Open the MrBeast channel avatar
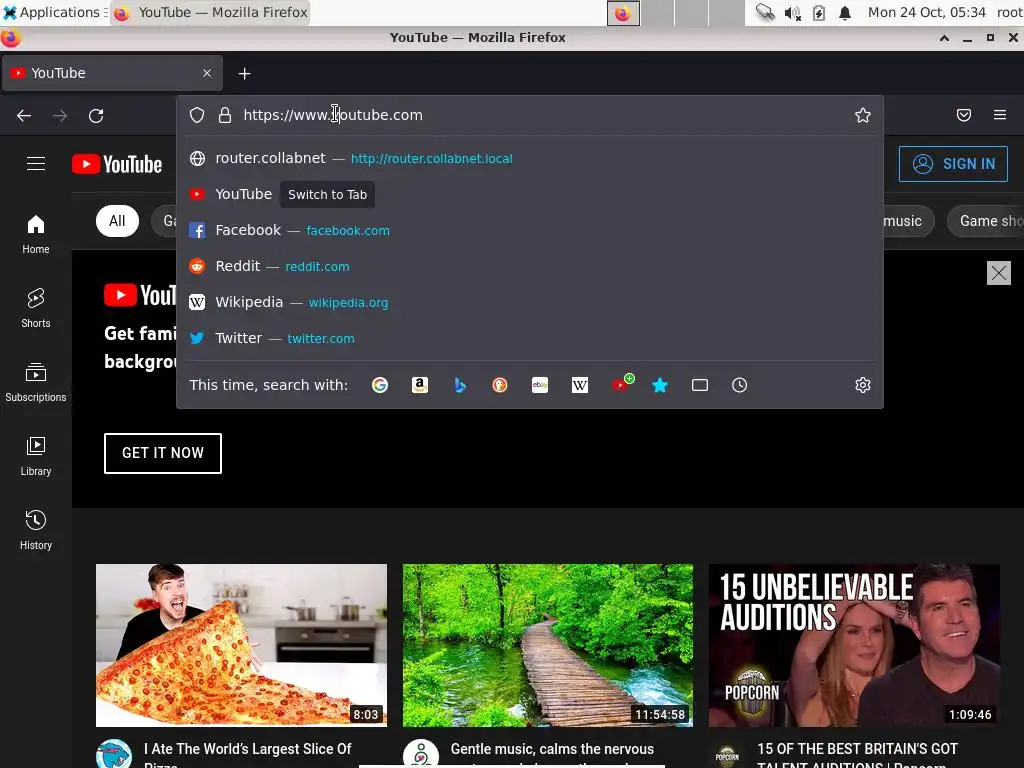The image size is (1024, 768). pos(114,754)
